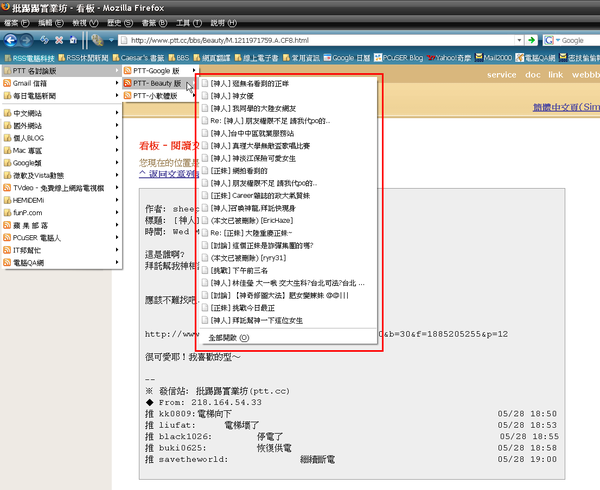This screenshot has height=490, width=600.
Task: Select the 每日電腦新聞 menu entry
Action: coord(61,96)
